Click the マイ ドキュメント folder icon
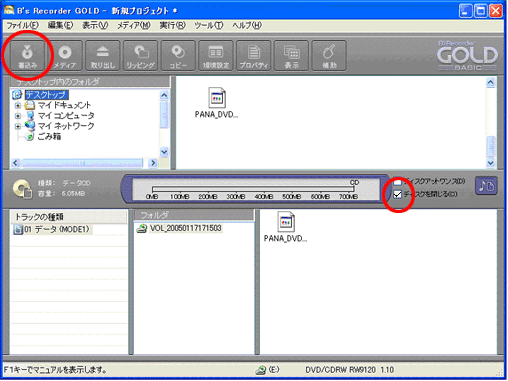 pos(30,105)
